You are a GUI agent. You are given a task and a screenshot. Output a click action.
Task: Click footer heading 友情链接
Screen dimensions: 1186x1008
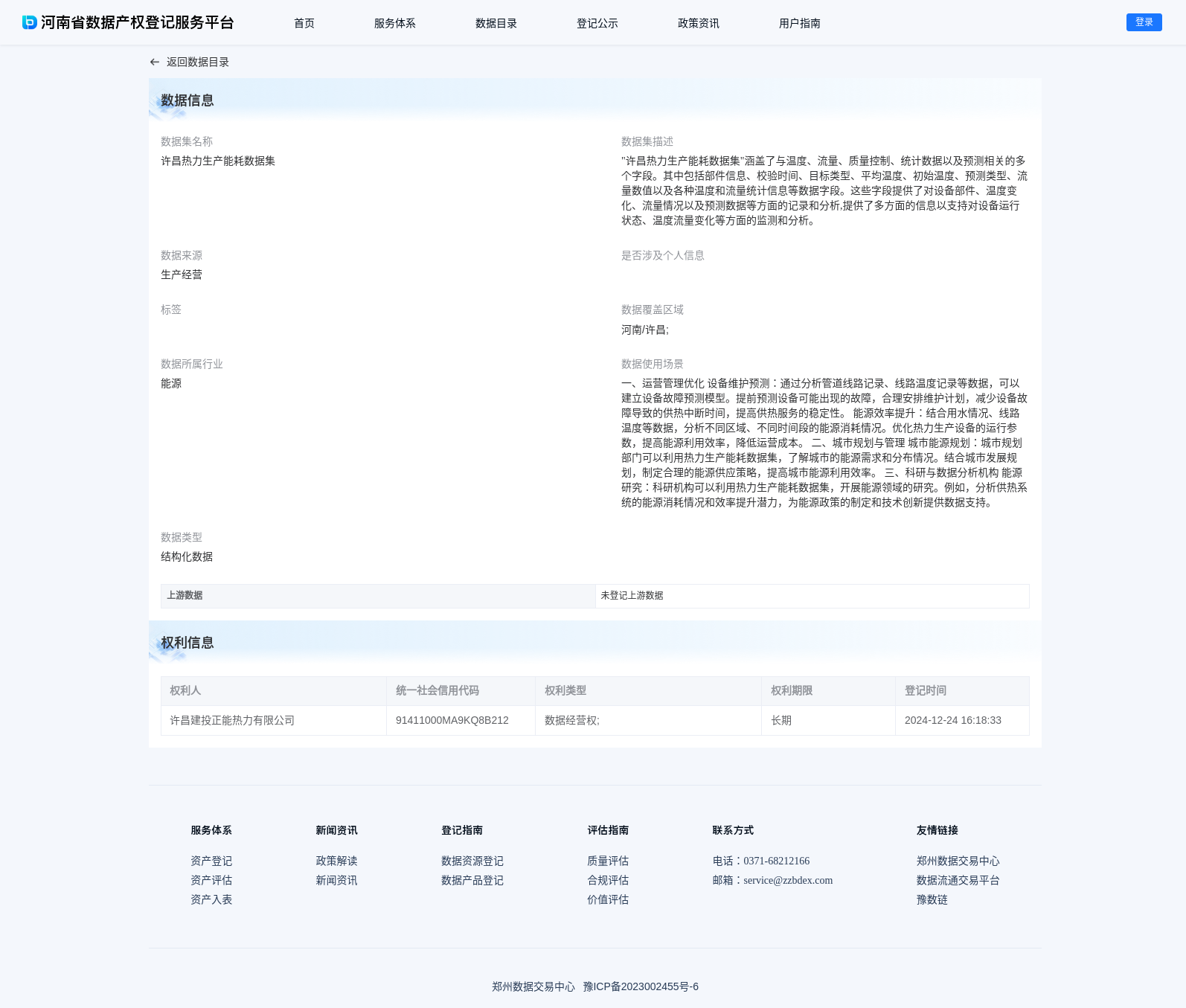(x=937, y=830)
